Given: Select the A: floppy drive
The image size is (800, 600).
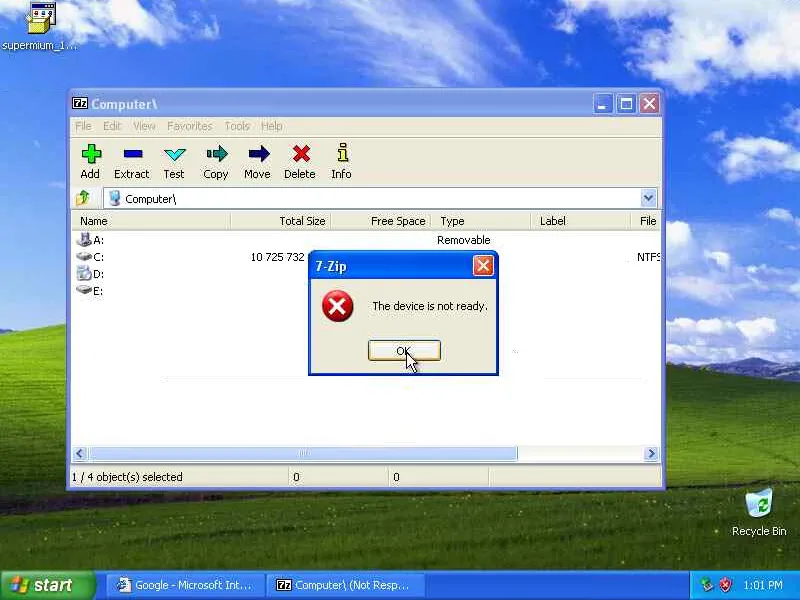Looking at the screenshot, I should click(x=90, y=240).
